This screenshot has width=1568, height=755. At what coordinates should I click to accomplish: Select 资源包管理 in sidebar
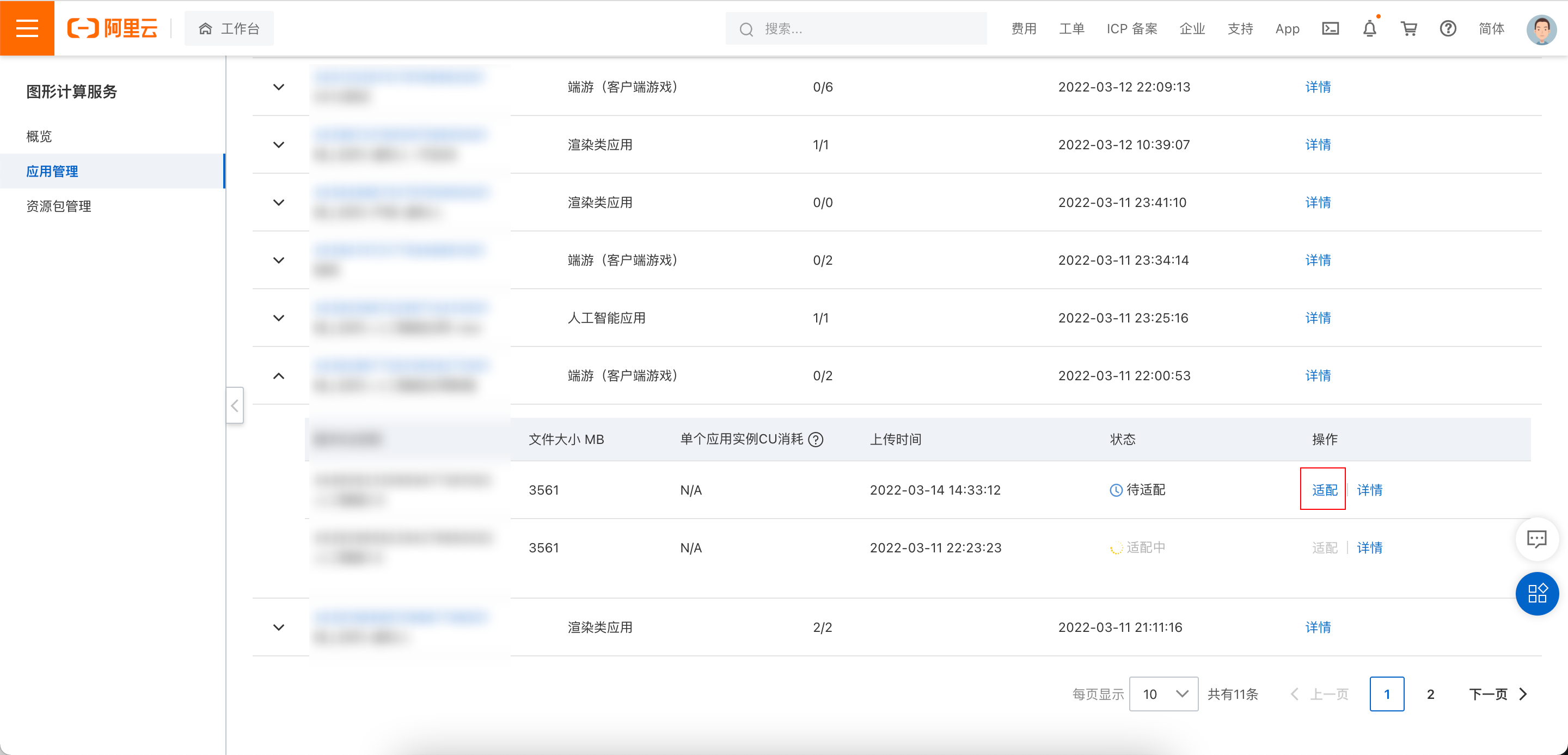[58, 206]
